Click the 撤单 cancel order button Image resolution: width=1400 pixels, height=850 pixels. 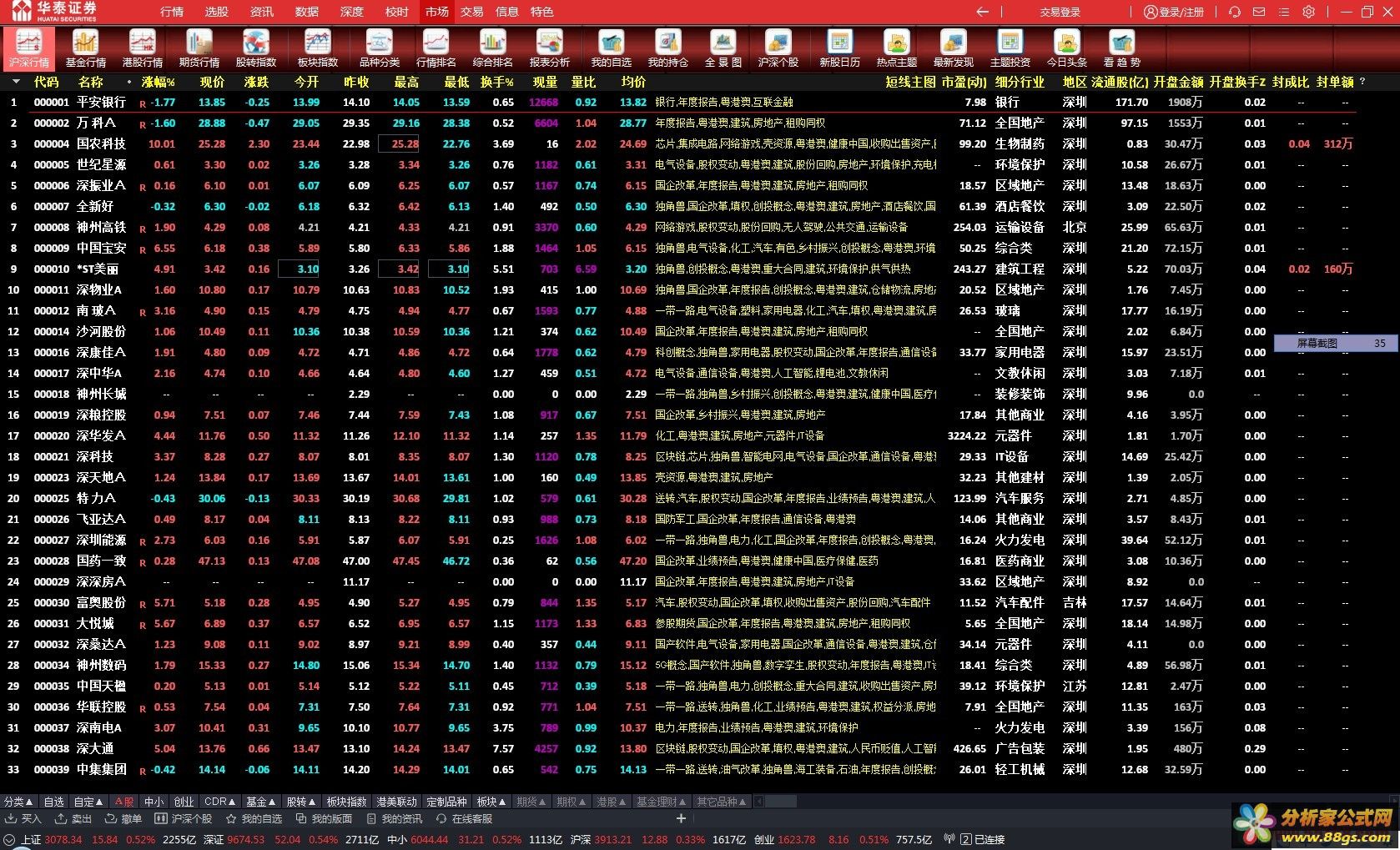point(123,819)
